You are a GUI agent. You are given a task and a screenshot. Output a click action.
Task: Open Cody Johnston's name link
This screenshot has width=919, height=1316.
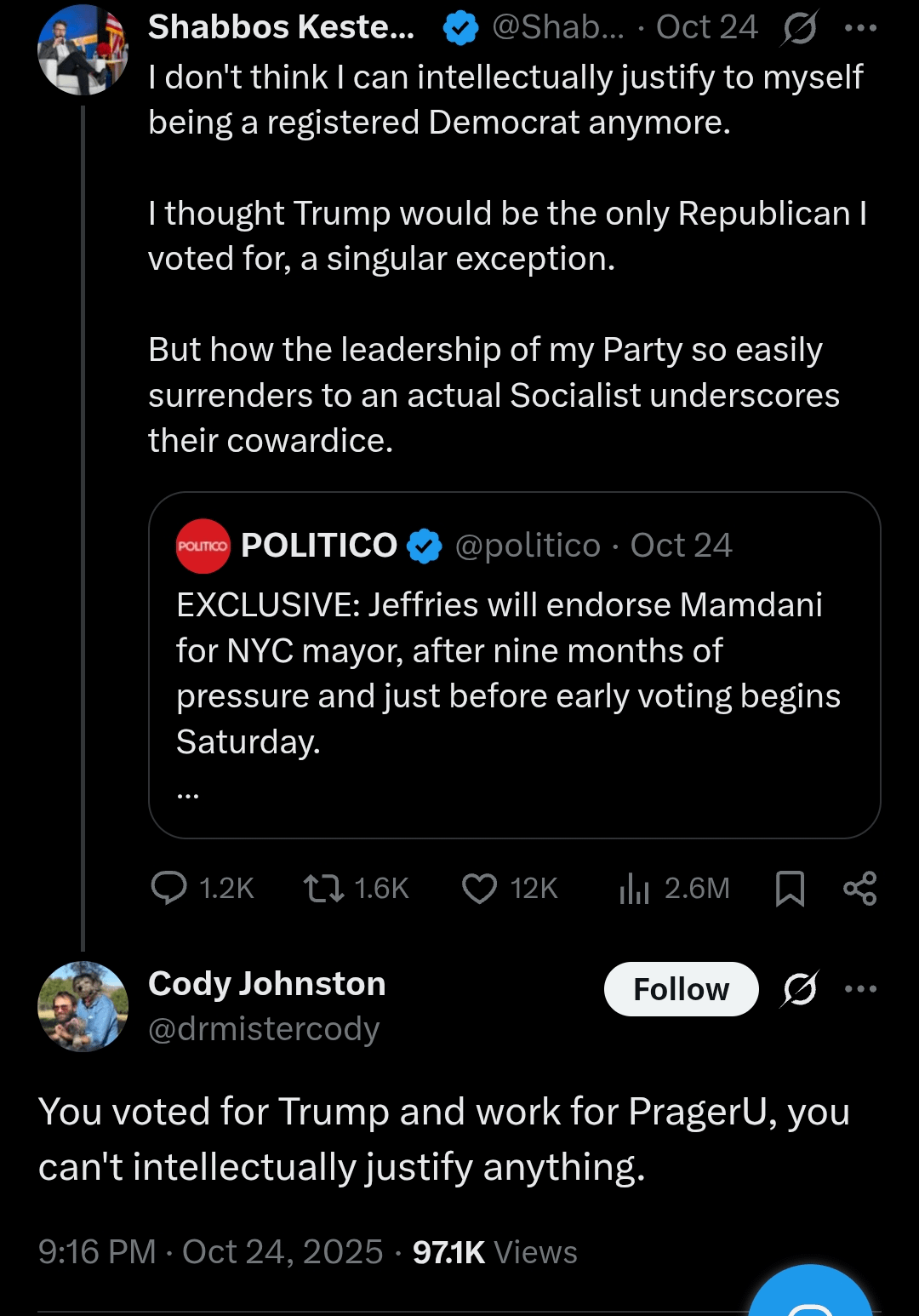point(267,984)
